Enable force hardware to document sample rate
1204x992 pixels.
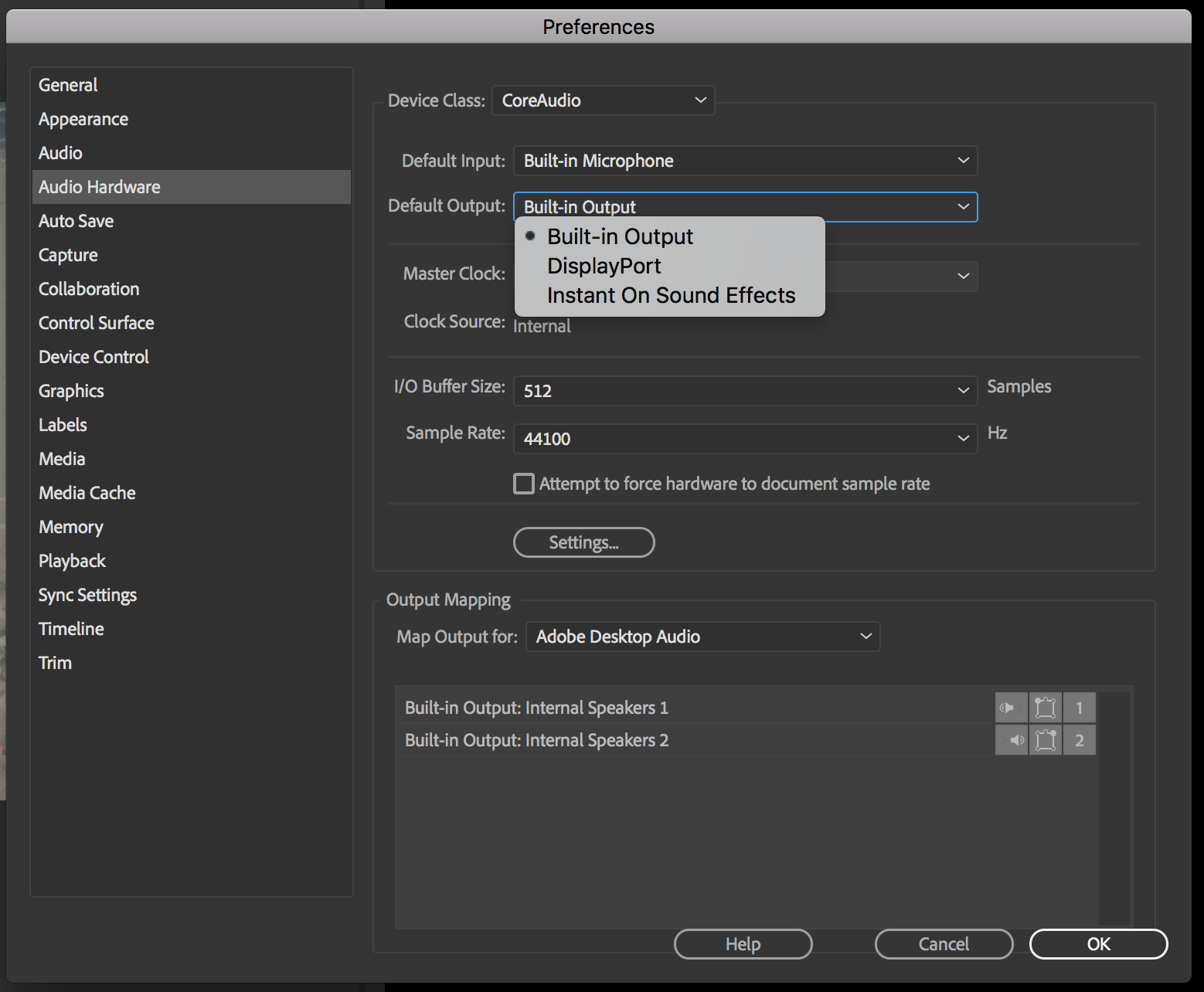pyautogui.click(x=524, y=484)
